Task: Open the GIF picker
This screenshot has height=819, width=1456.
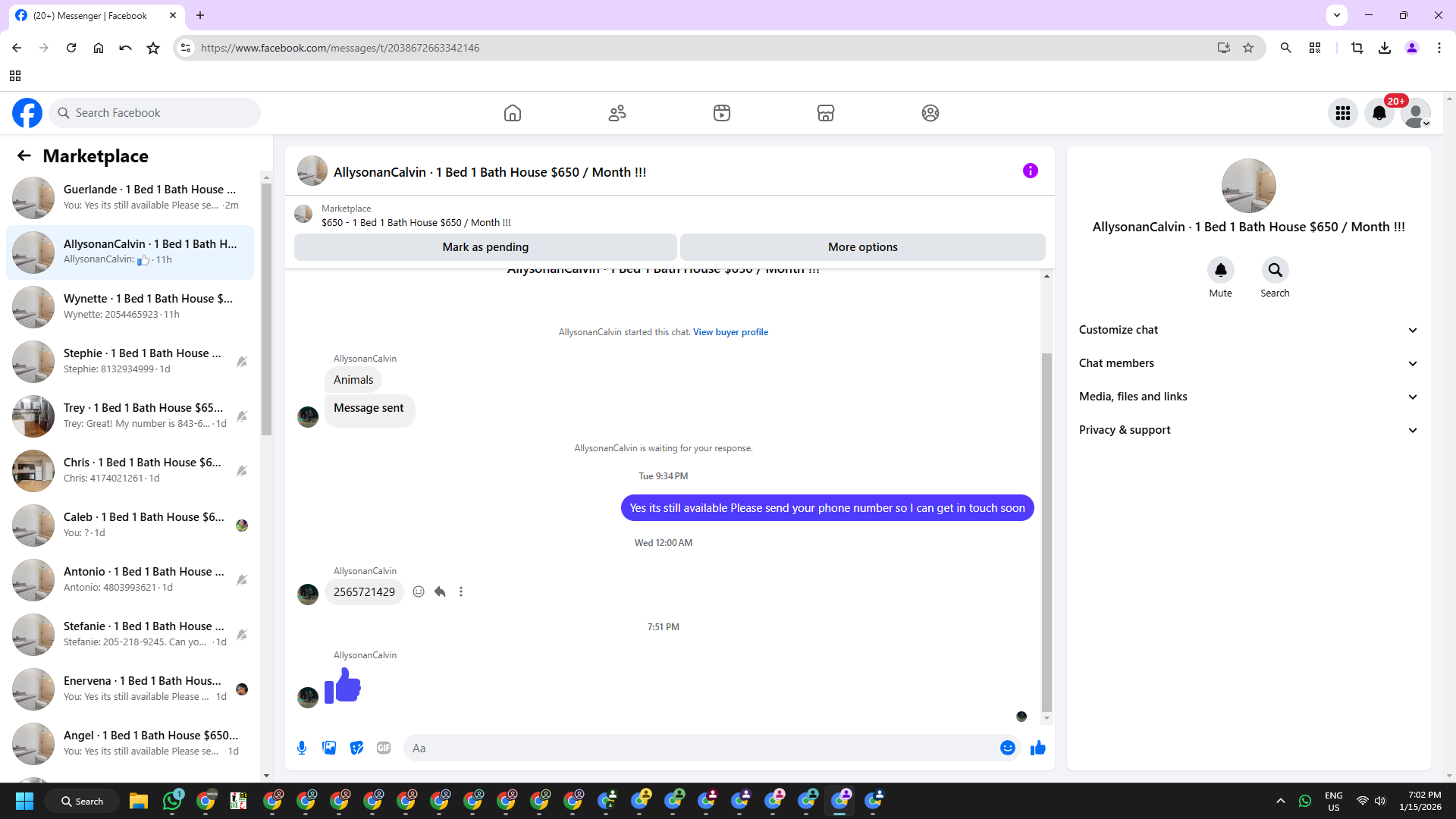Action: click(384, 748)
